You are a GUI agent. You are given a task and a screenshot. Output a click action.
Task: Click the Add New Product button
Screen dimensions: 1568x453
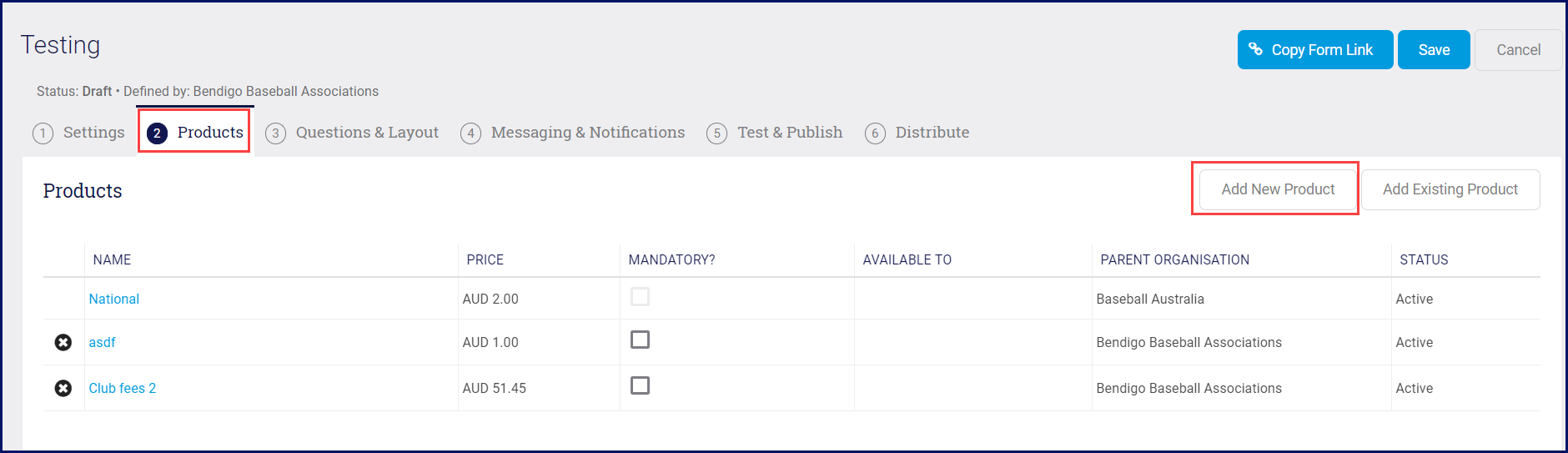[x=1278, y=189]
